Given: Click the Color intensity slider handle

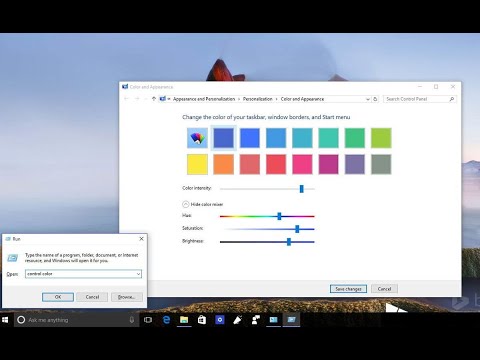Looking at the screenshot, I should pos(302,189).
